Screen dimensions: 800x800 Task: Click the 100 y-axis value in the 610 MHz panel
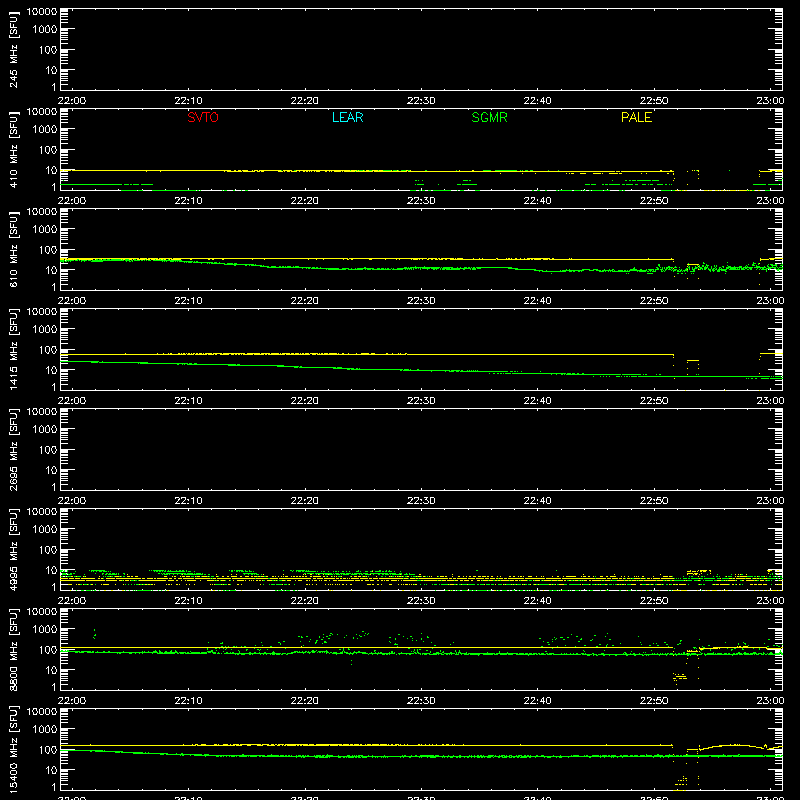pos(48,249)
